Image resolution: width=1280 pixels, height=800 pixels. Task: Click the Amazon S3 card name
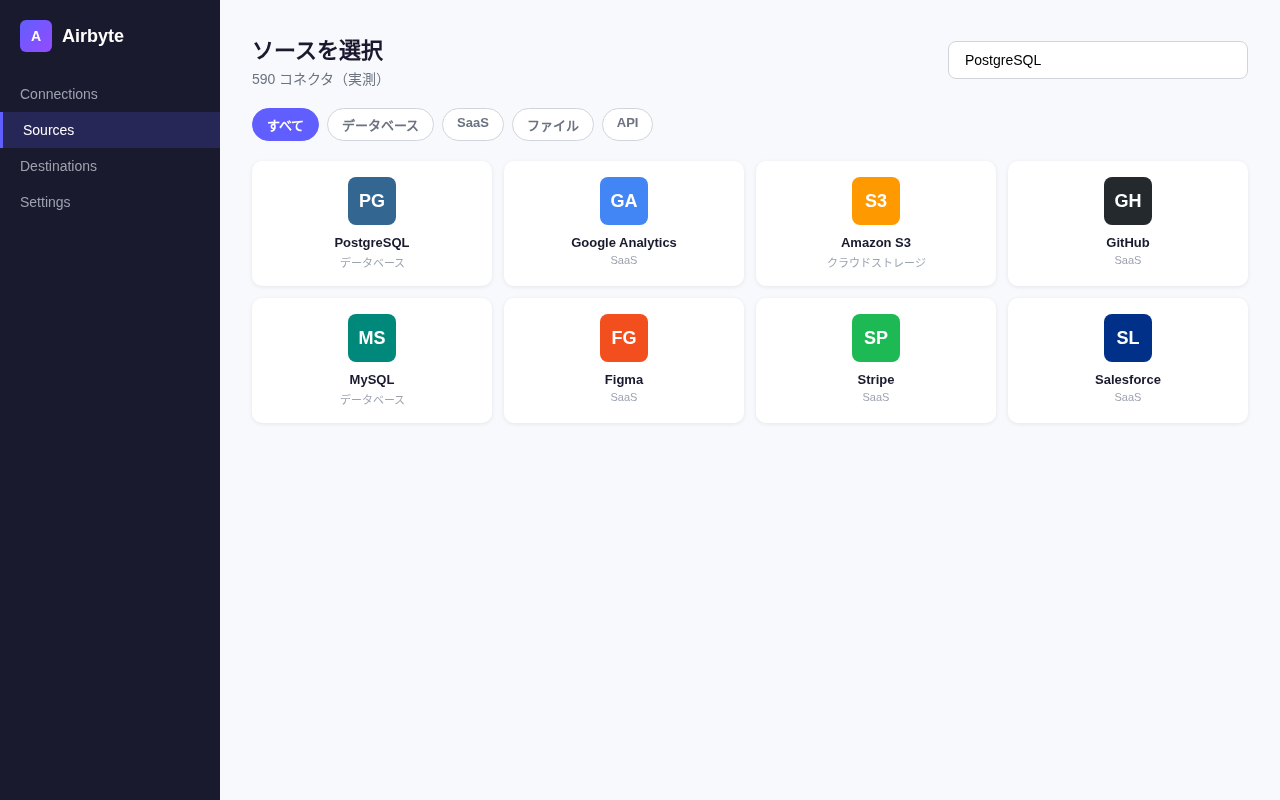pos(876,242)
